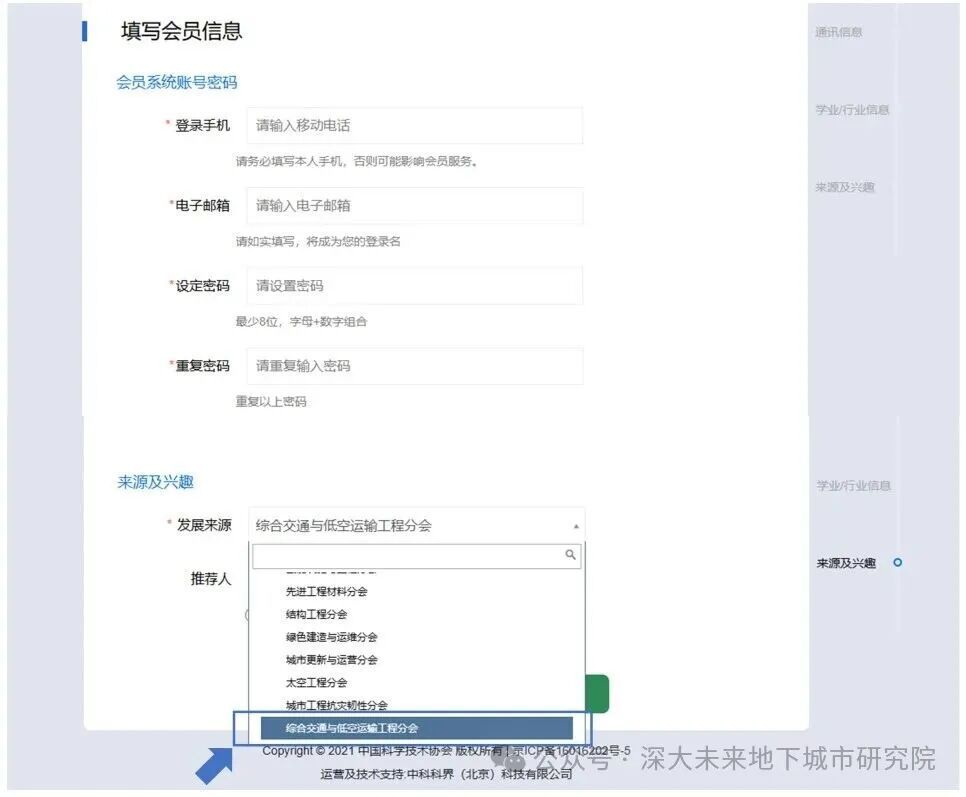Click the 登录手机 phone input field
966x797 pixels.
pyautogui.click(x=414, y=126)
